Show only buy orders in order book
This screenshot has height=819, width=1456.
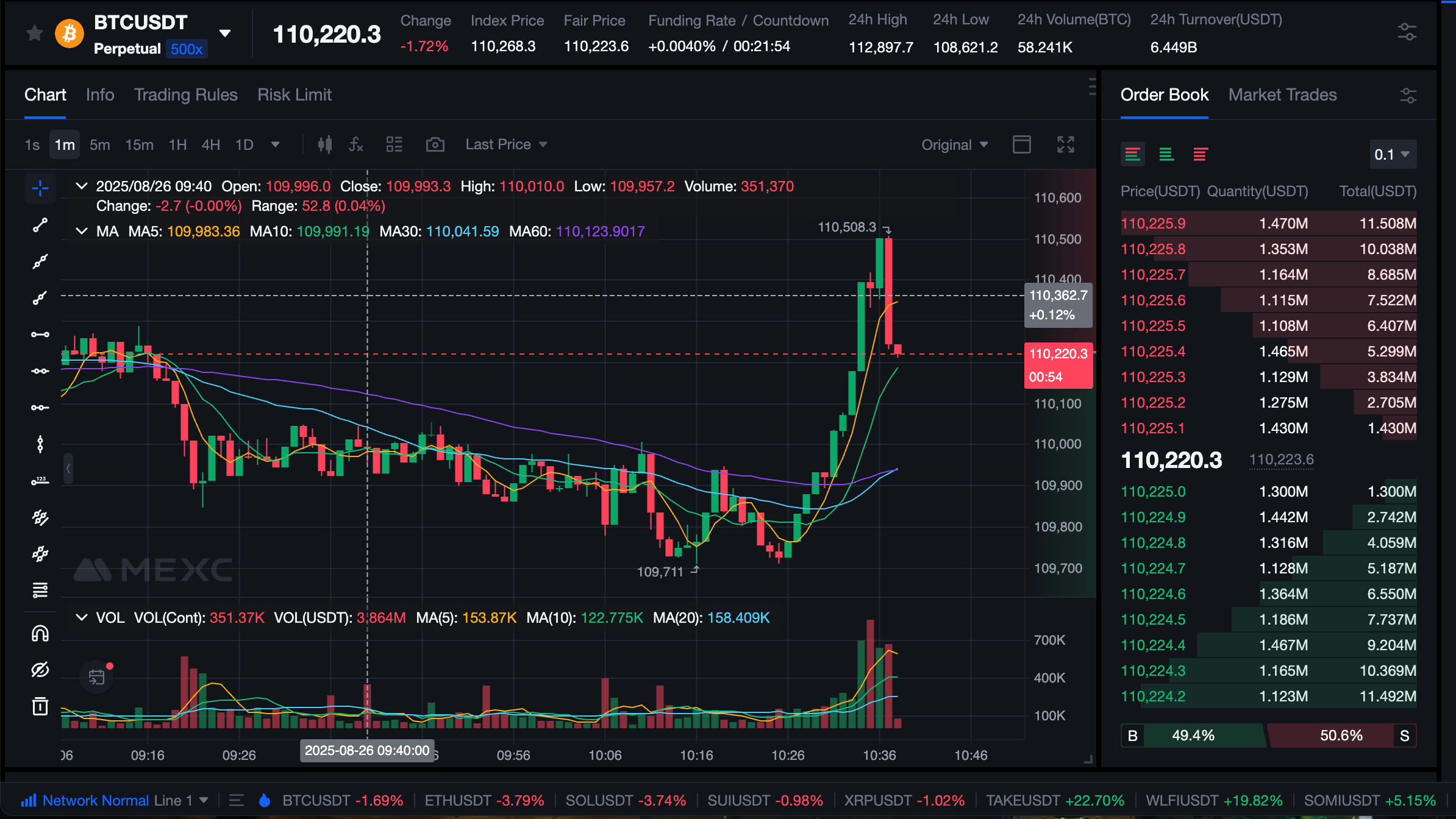coord(1166,154)
